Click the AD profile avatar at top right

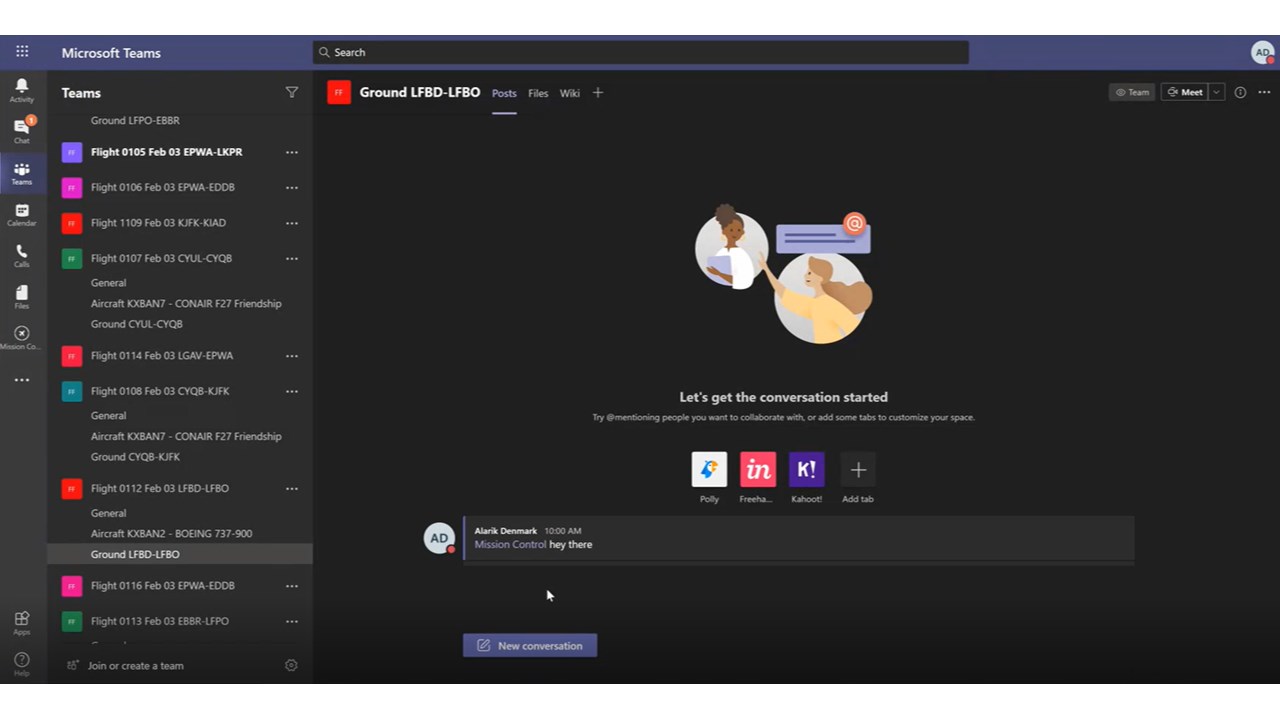tap(1263, 52)
